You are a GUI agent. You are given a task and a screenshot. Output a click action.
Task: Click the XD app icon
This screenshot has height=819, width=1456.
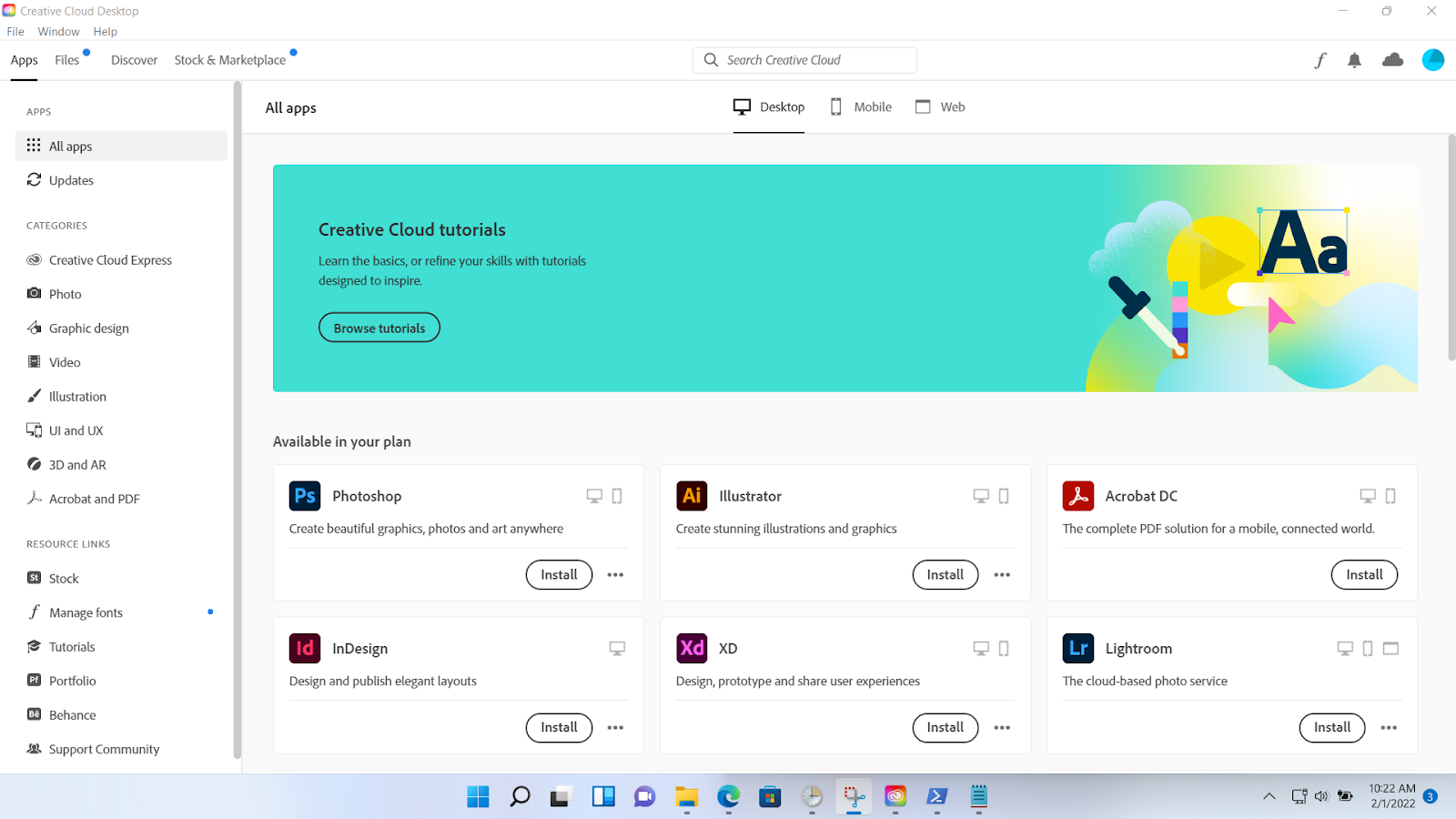692,648
